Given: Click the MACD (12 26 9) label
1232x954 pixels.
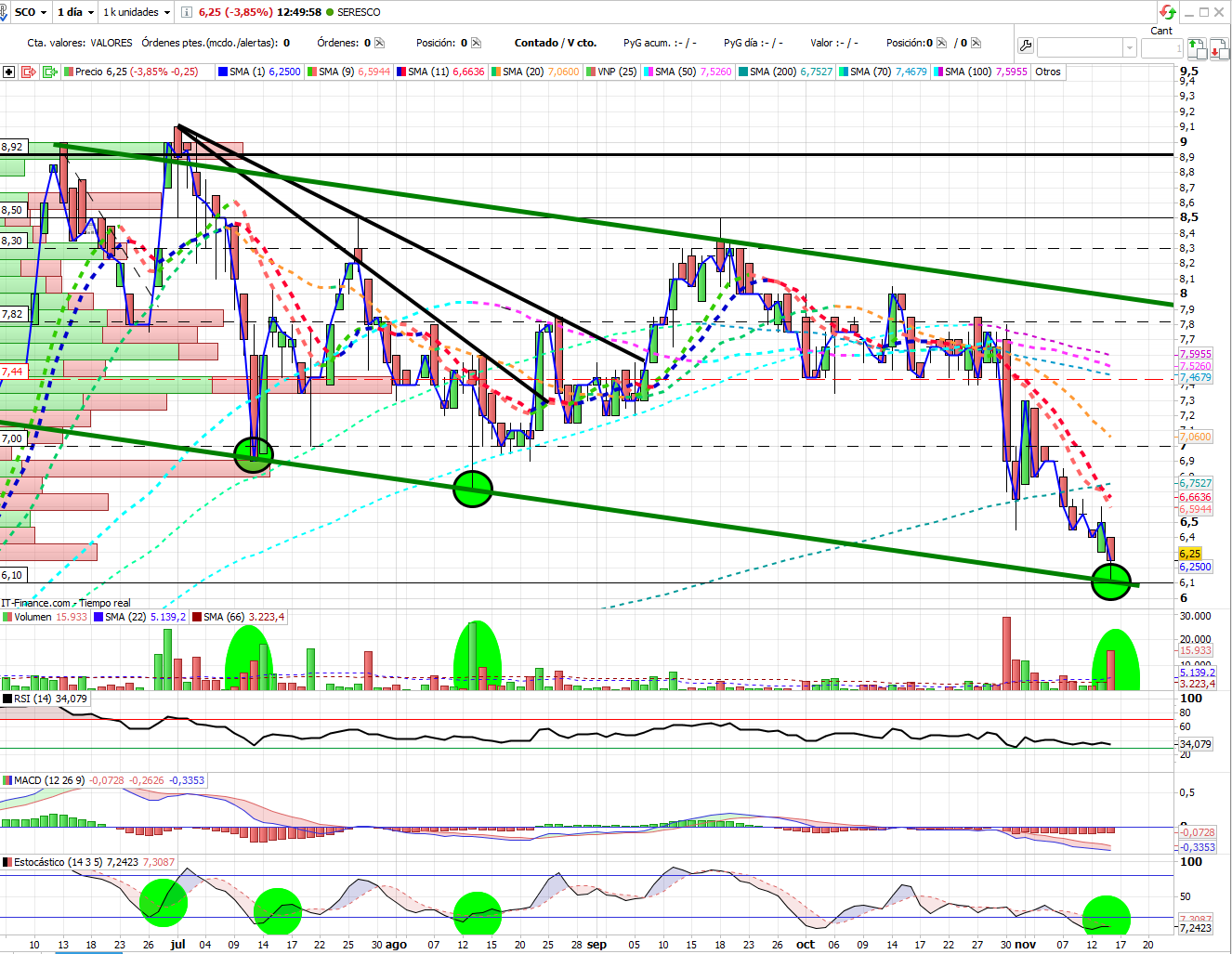Looking at the screenshot, I should (49, 780).
